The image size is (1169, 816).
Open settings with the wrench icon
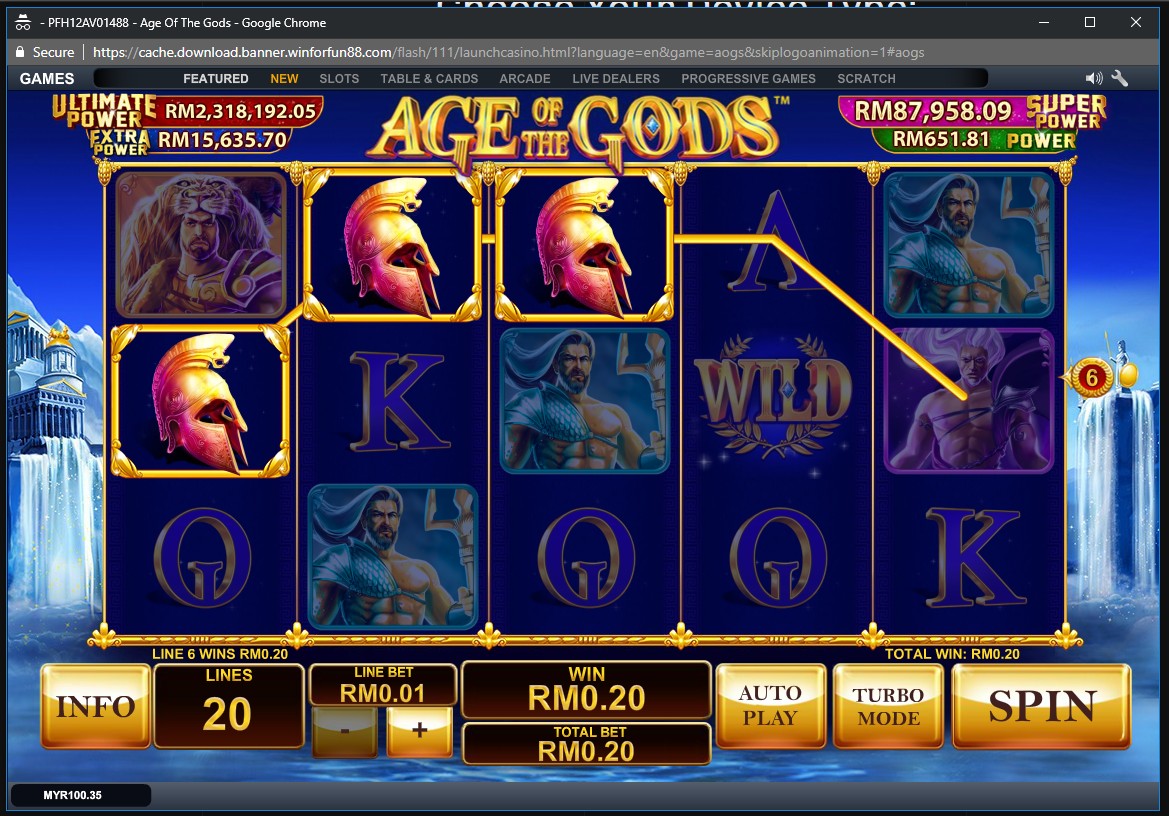pyautogui.click(x=1120, y=78)
